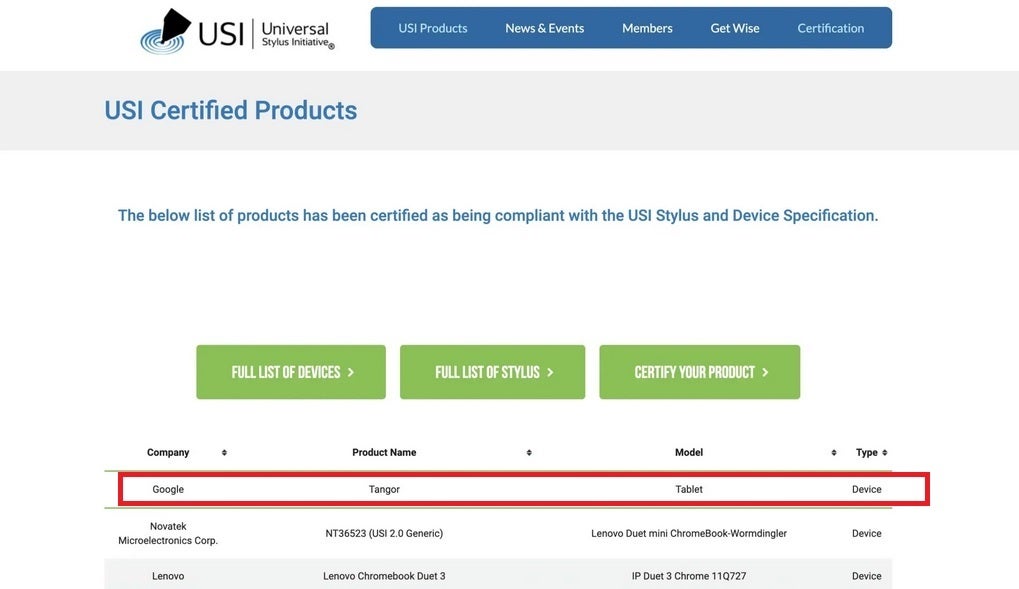Open the Get Wise menu
Screen dimensions: 1019x589
734,28
